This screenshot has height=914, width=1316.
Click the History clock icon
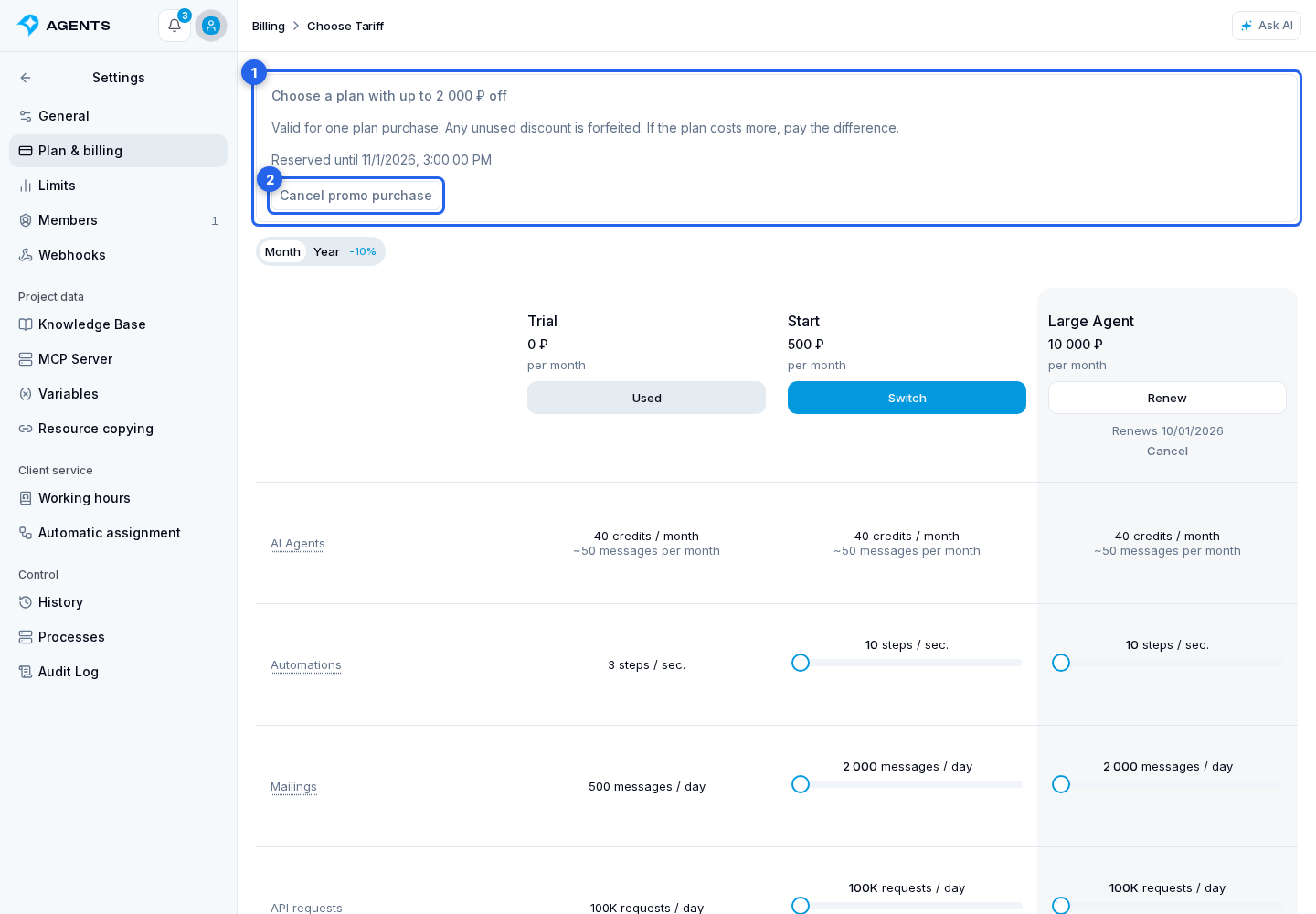click(26, 602)
